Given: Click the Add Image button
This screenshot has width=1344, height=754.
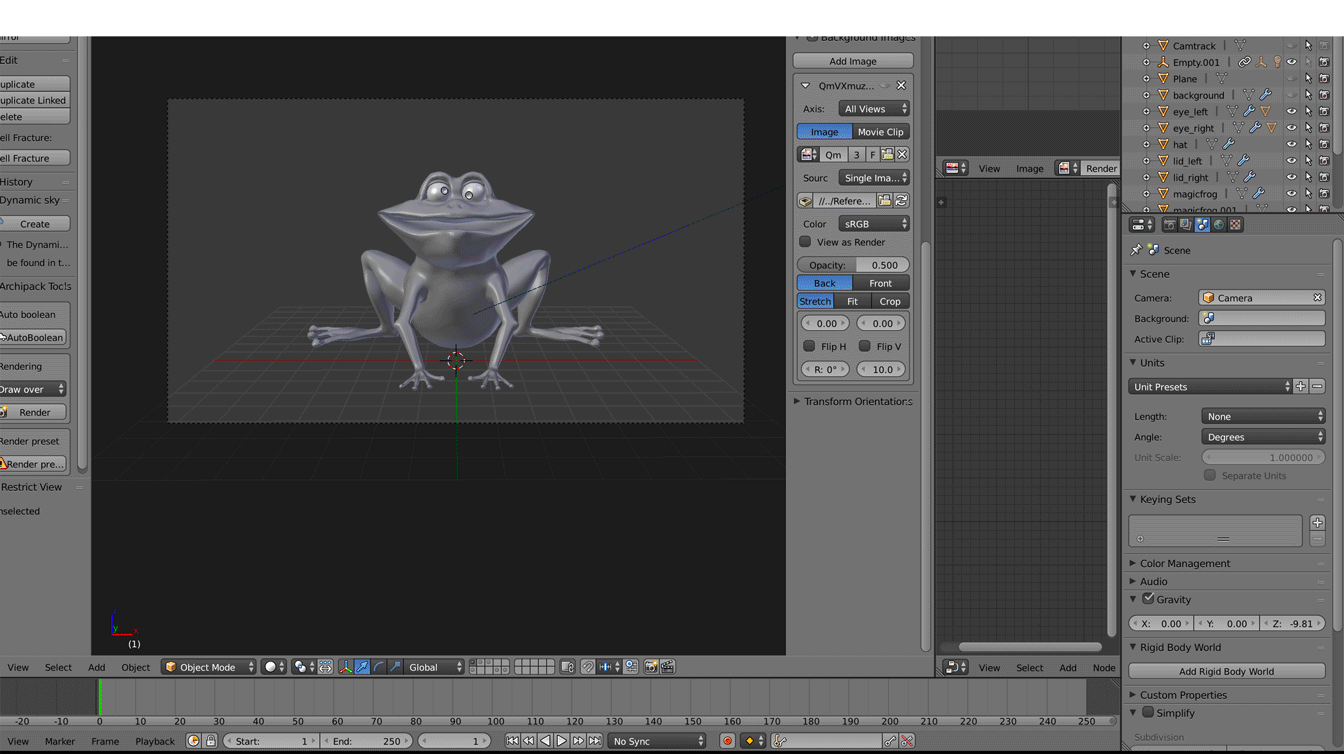Looking at the screenshot, I should (x=853, y=61).
